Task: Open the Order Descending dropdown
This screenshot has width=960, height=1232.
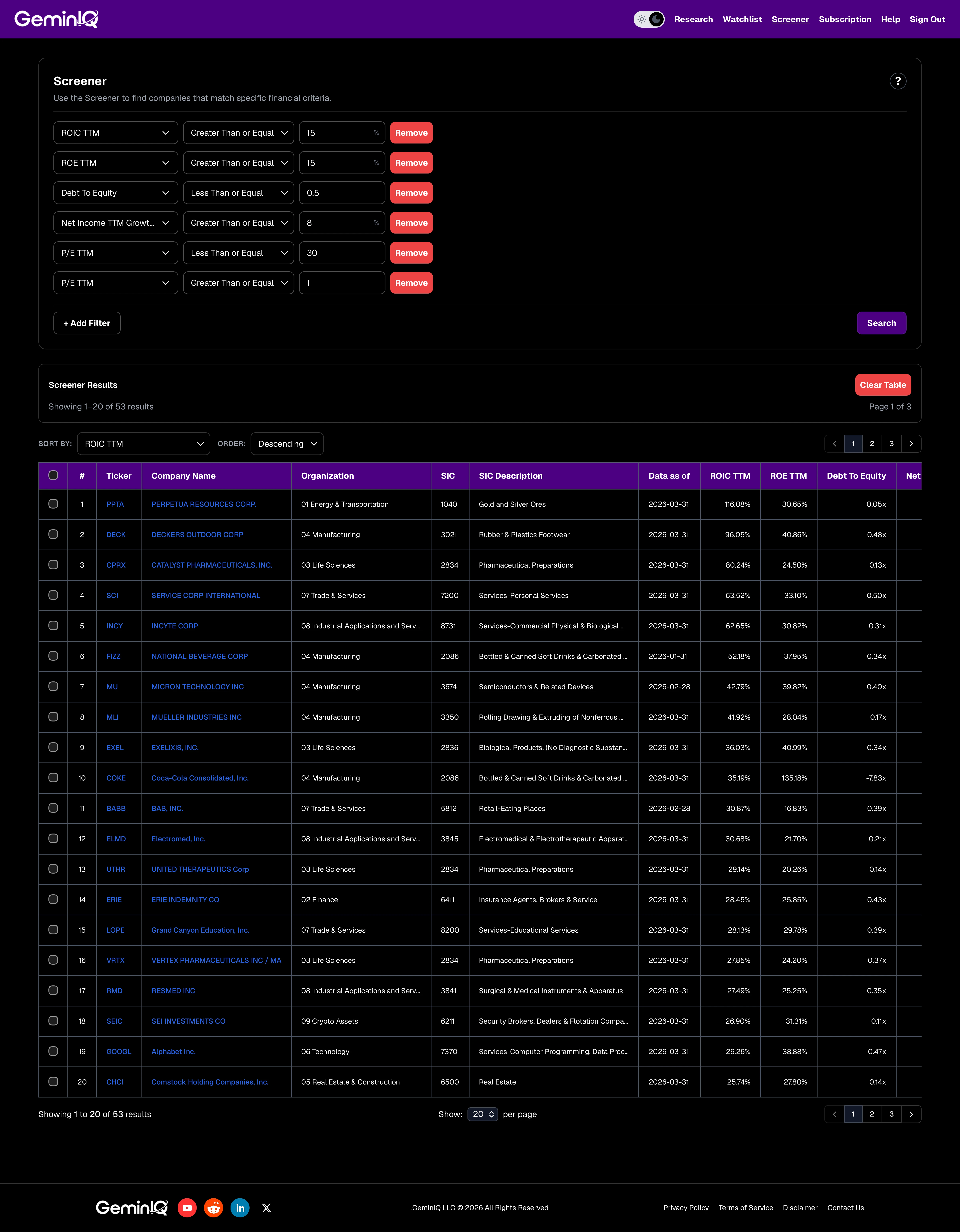Action: point(287,444)
